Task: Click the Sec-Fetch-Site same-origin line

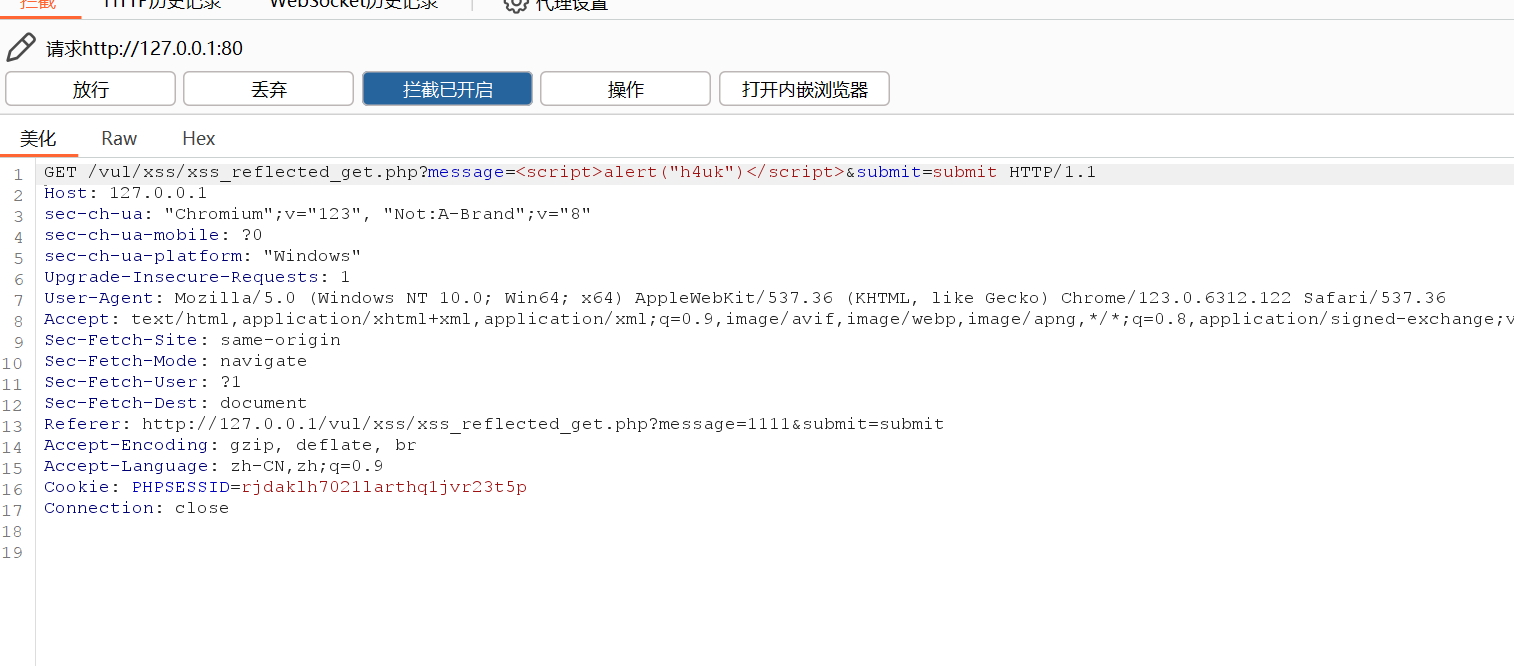Action: point(192,340)
